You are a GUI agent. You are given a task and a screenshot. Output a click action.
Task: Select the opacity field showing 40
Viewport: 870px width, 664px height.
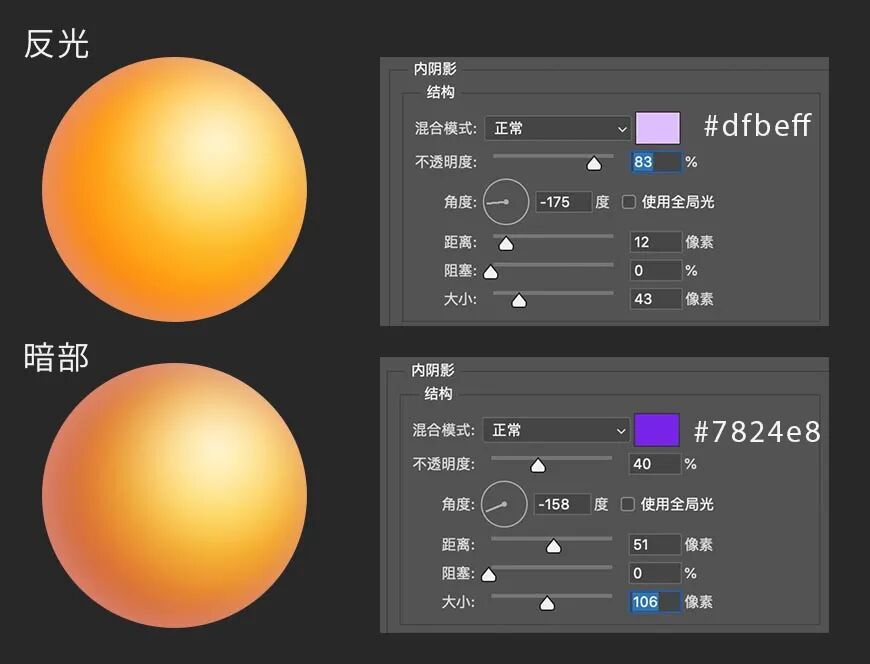pos(655,464)
